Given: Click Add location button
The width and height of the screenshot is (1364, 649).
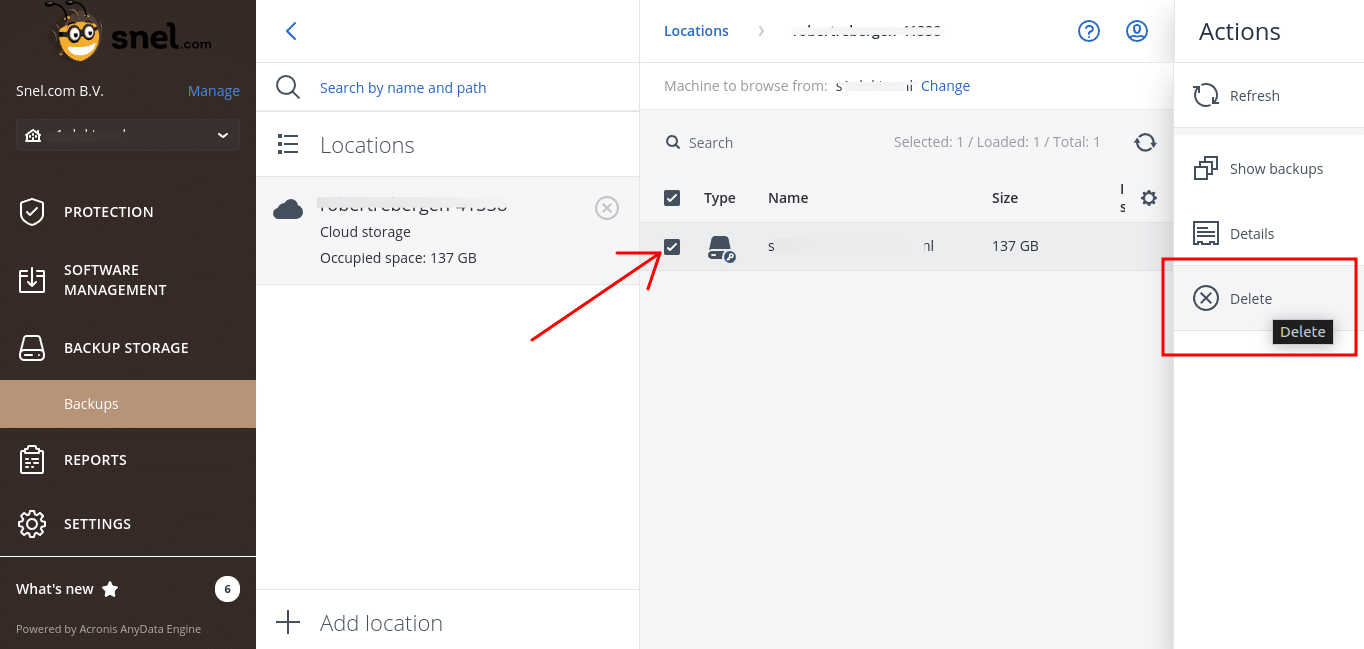Looking at the screenshot, I should [x=380, y=623].
